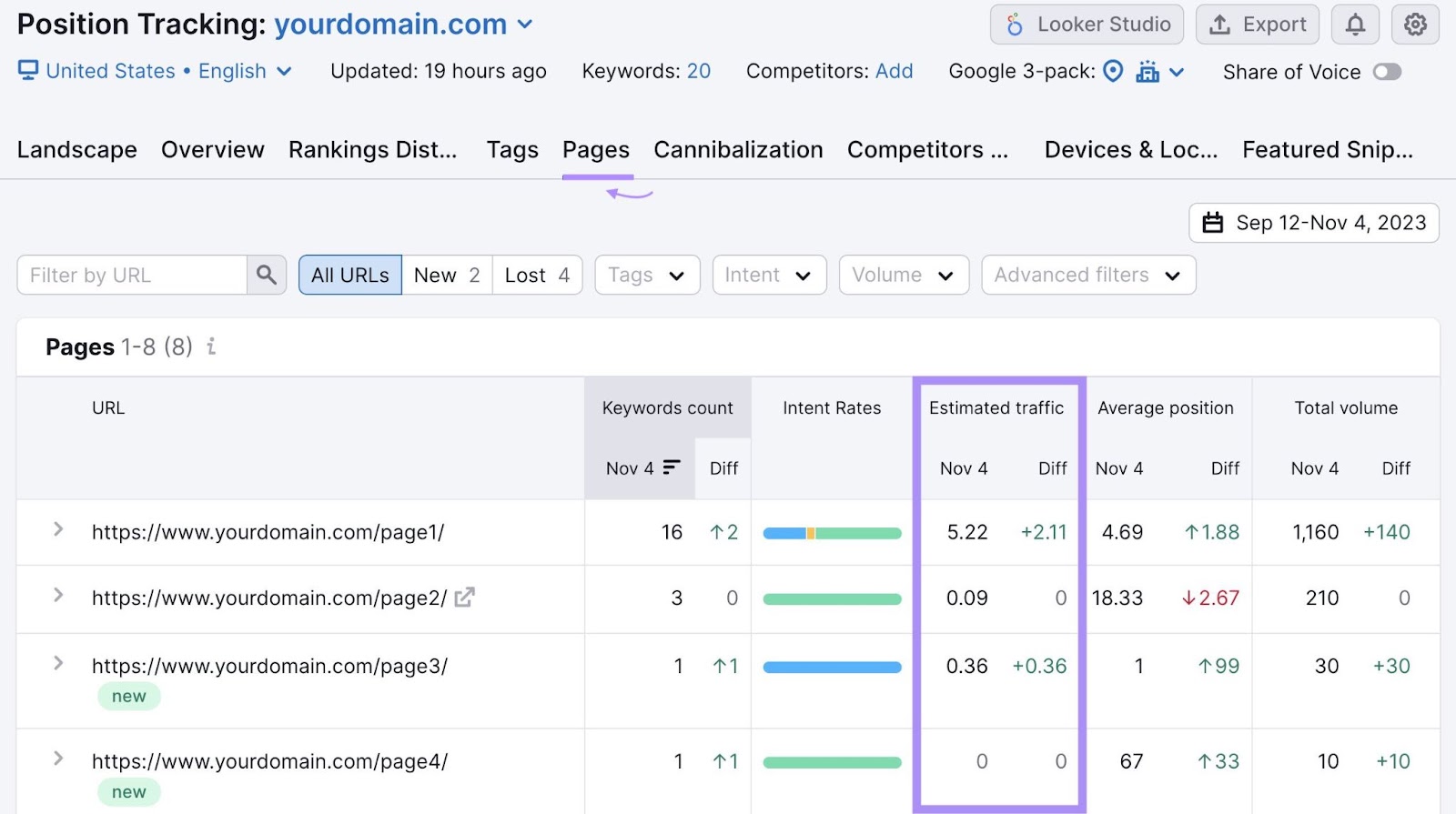Open page1 URL link
Screen dimensions: 1456x814
click(268, 532)
